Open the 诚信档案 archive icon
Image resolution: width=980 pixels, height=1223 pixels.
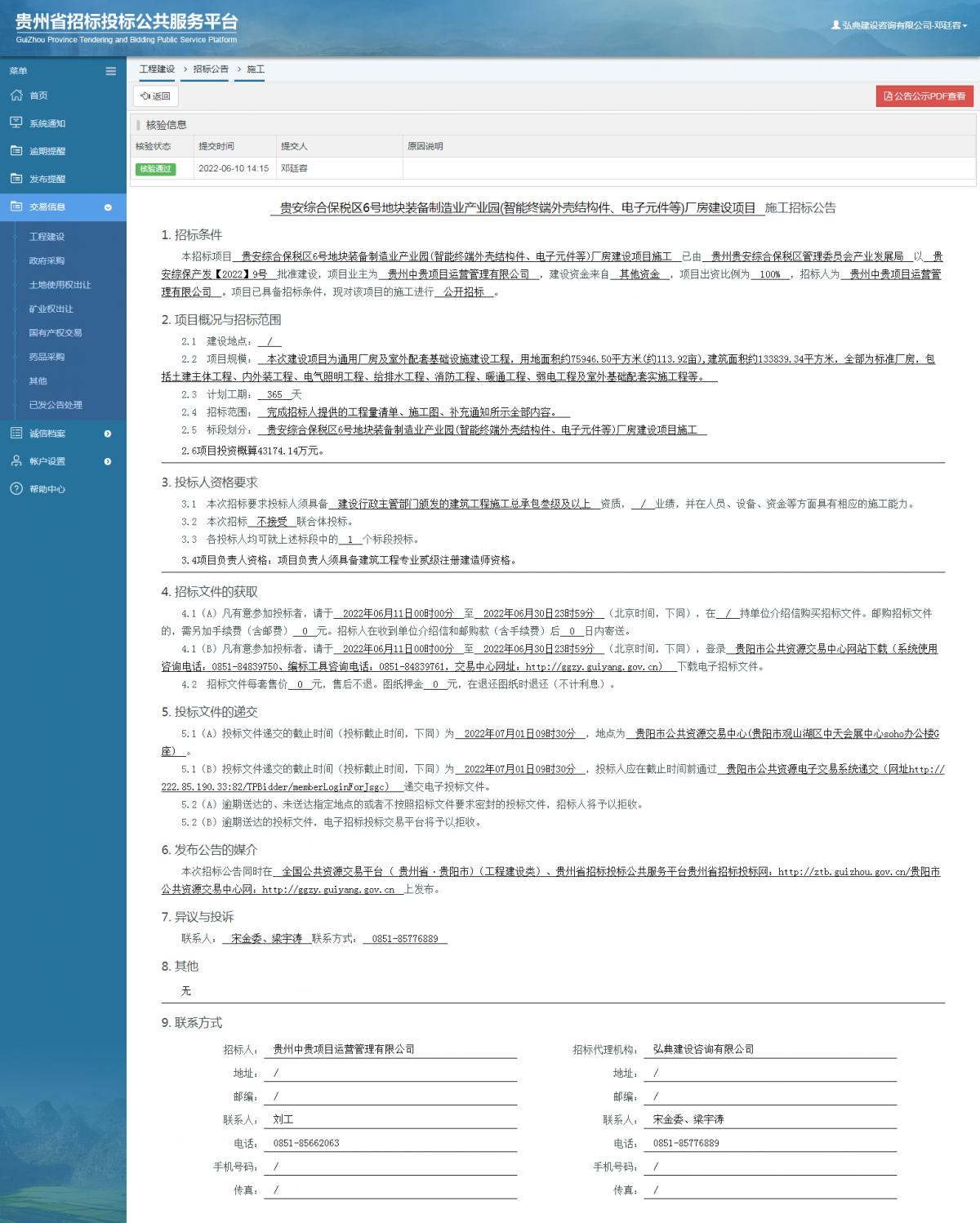17,434
